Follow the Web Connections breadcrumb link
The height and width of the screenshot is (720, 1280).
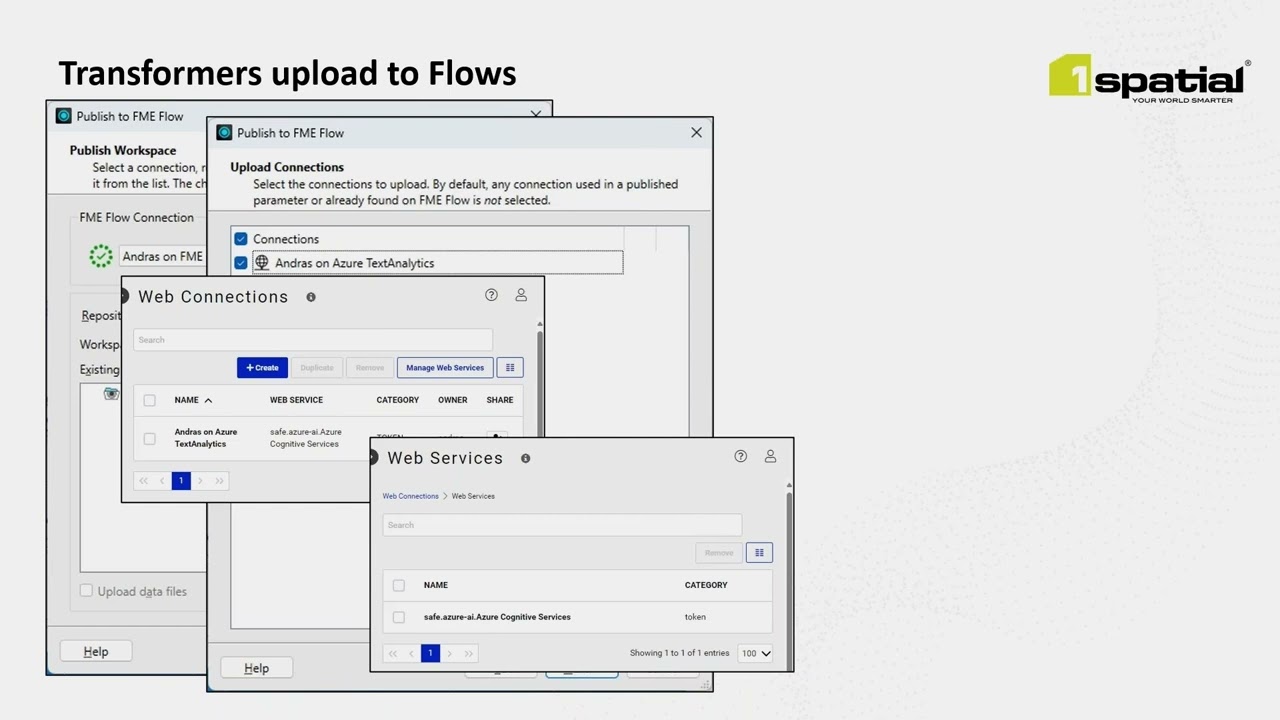410,496
